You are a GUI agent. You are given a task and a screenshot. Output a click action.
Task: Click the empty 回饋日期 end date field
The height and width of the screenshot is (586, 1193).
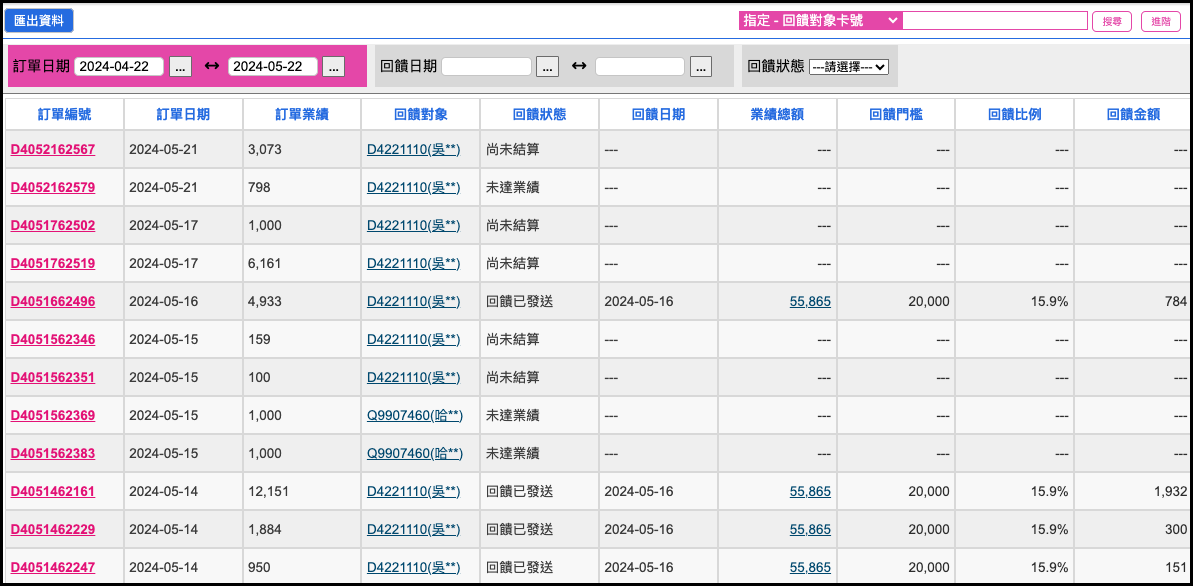click(640, 66)
